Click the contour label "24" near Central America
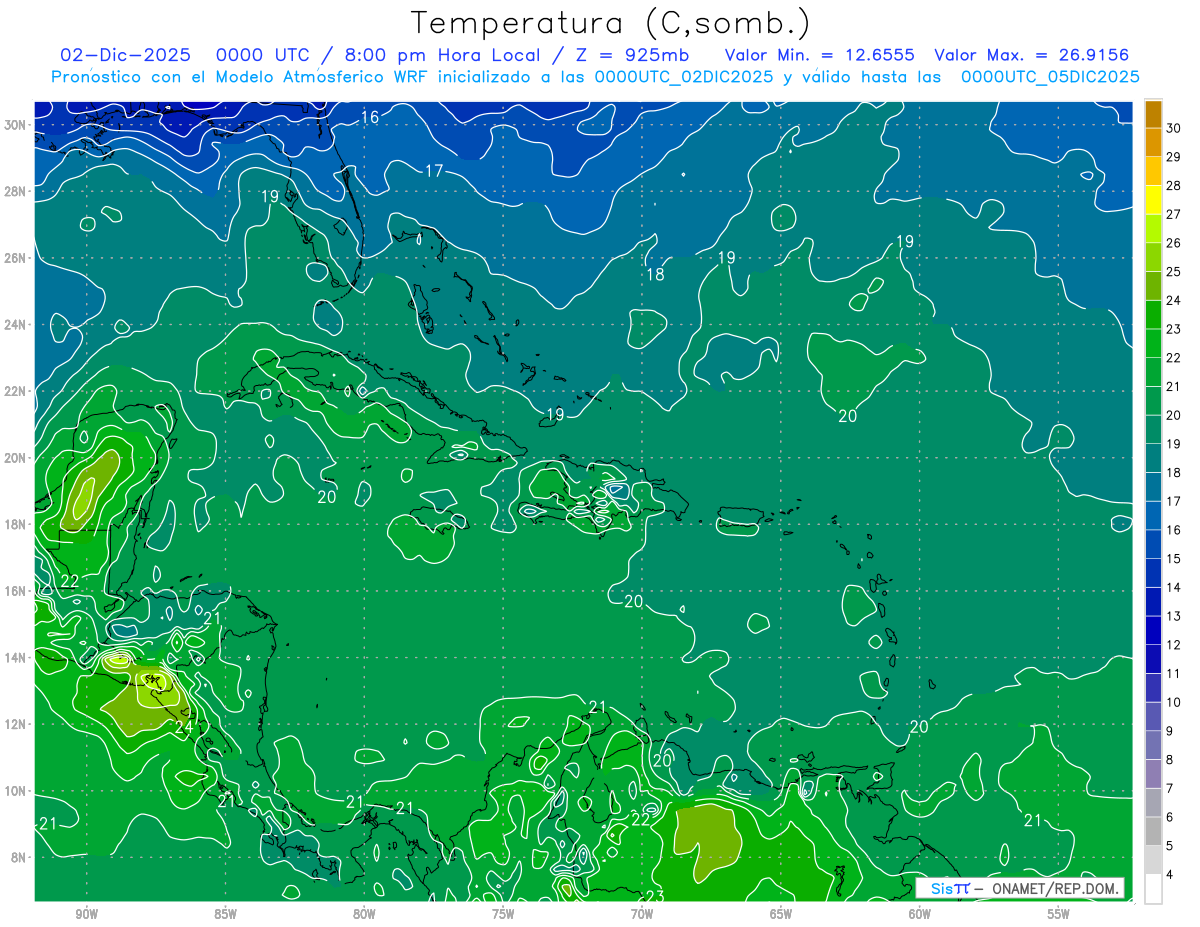1200x927 pixels. tap(184, 728)
